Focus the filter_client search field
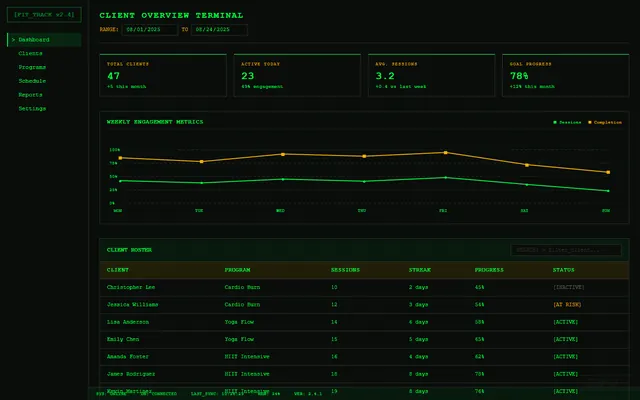640x400 pixels. click(566, 250)
